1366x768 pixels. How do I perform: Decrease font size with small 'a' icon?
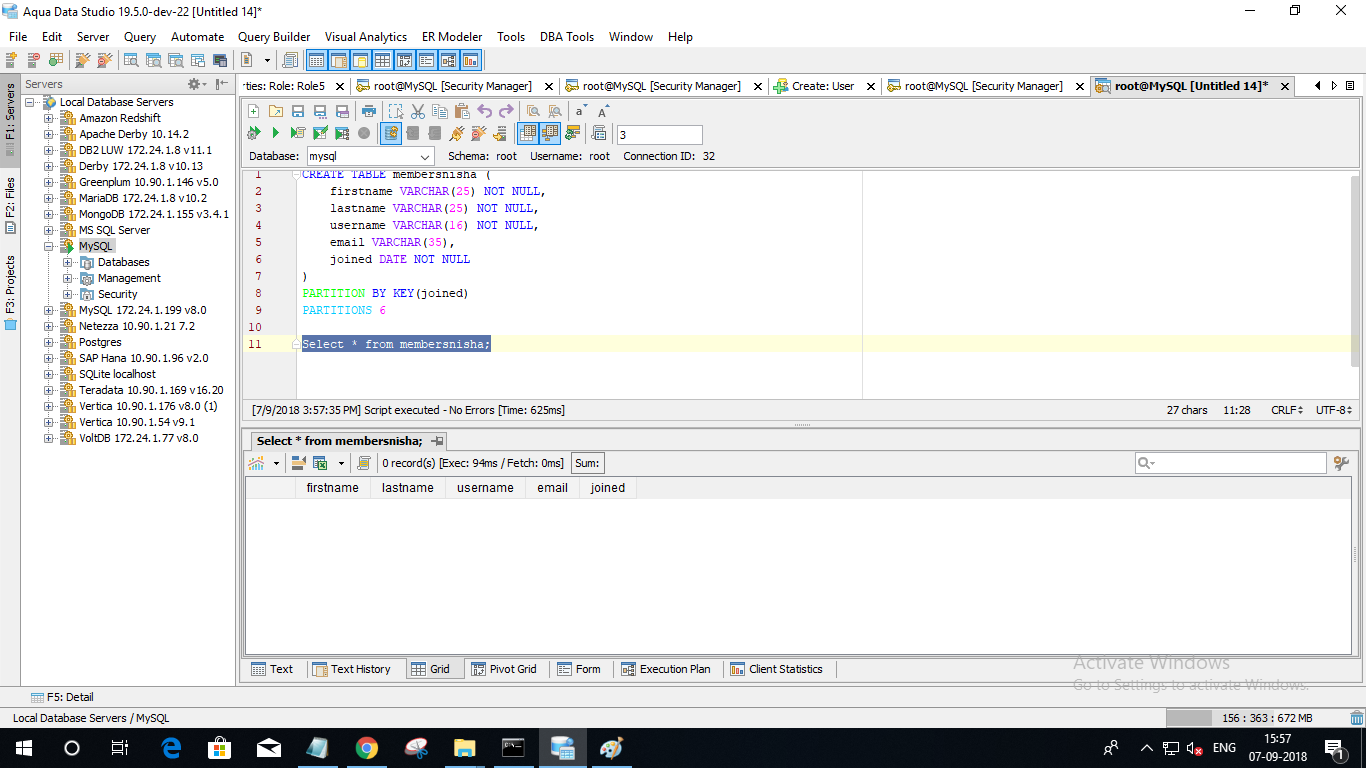click(x=582, y=111)
